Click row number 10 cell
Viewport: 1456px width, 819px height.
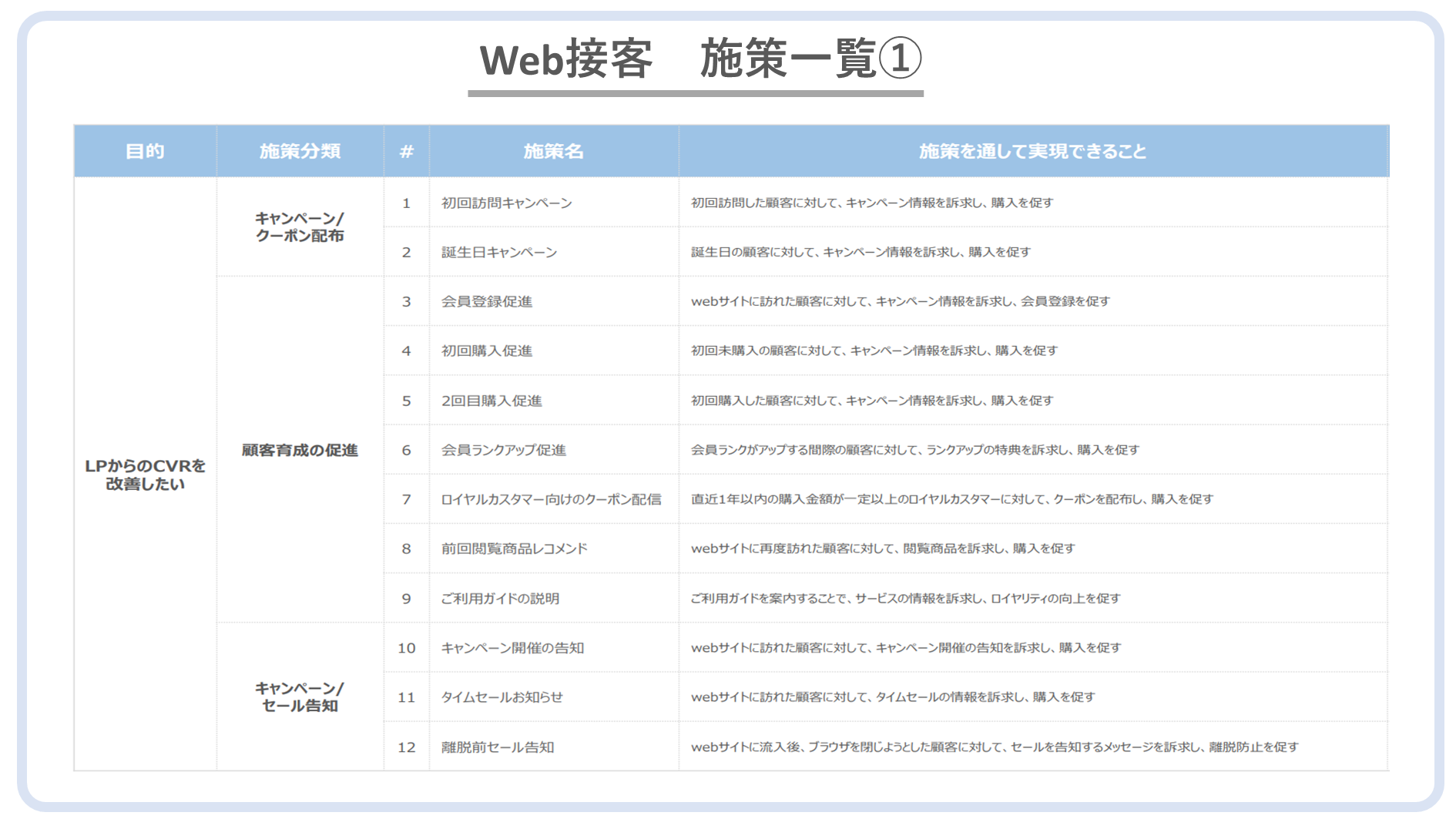tap(407, 648)
